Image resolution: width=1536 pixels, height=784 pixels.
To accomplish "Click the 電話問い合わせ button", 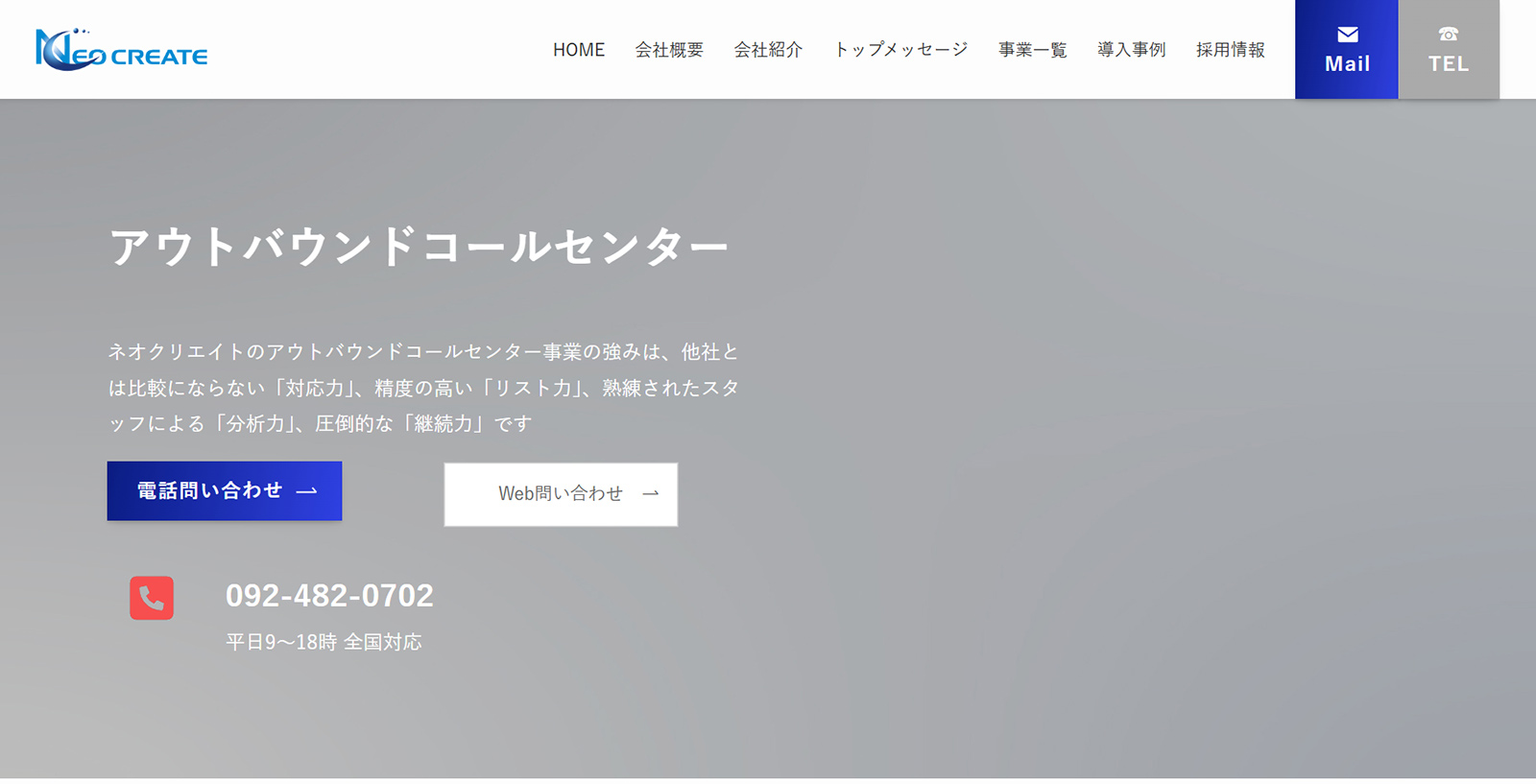I will pos(225,491).
